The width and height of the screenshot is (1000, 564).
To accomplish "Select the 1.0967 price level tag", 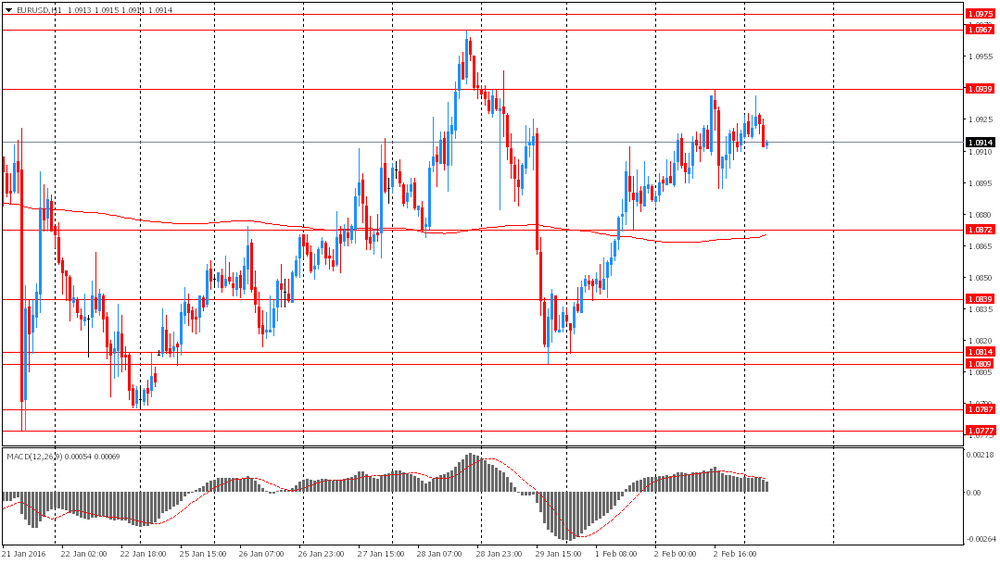I will tap(980, 30).
